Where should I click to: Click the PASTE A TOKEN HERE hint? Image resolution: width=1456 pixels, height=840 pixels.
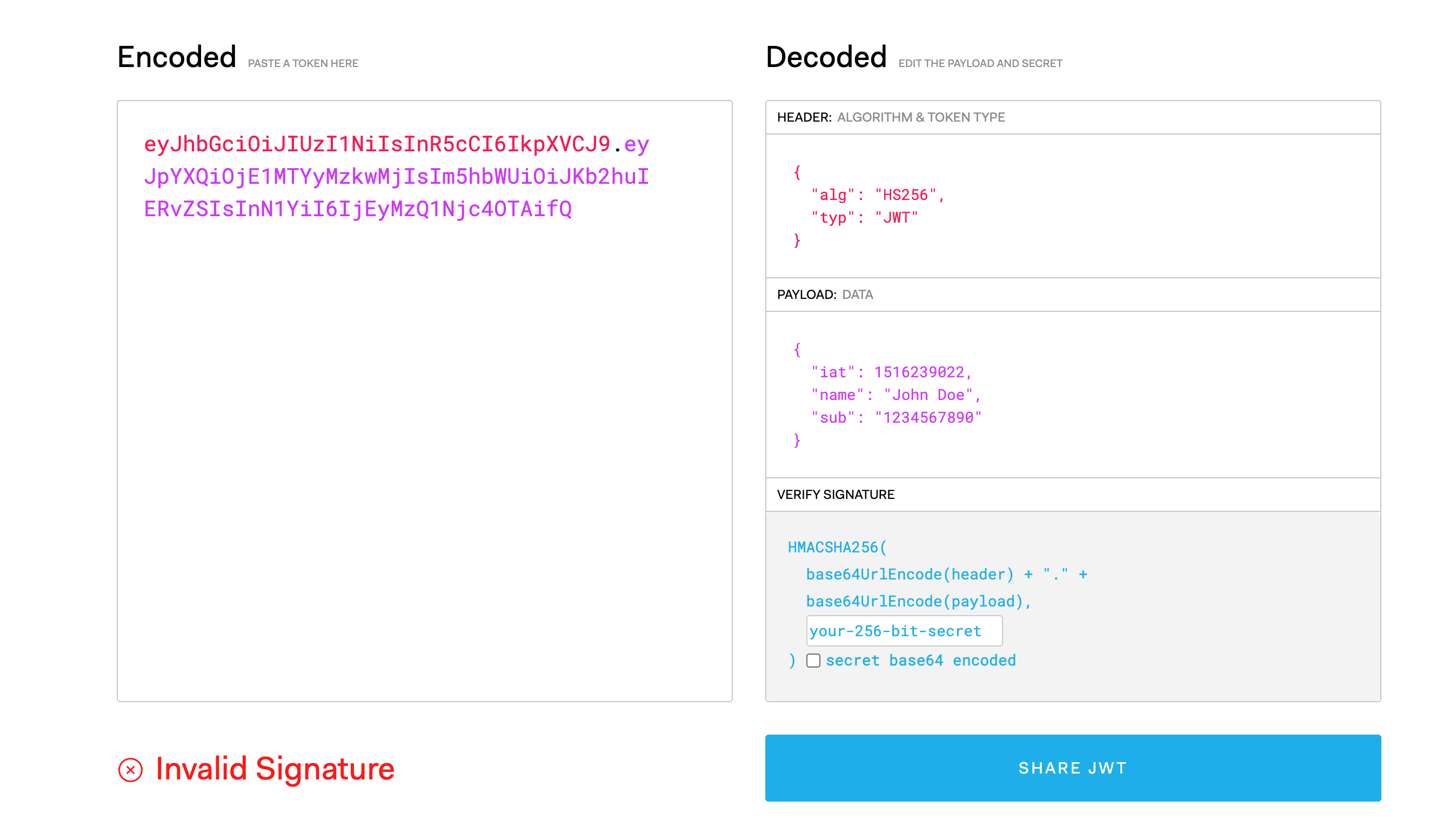(x=303, y=63)
